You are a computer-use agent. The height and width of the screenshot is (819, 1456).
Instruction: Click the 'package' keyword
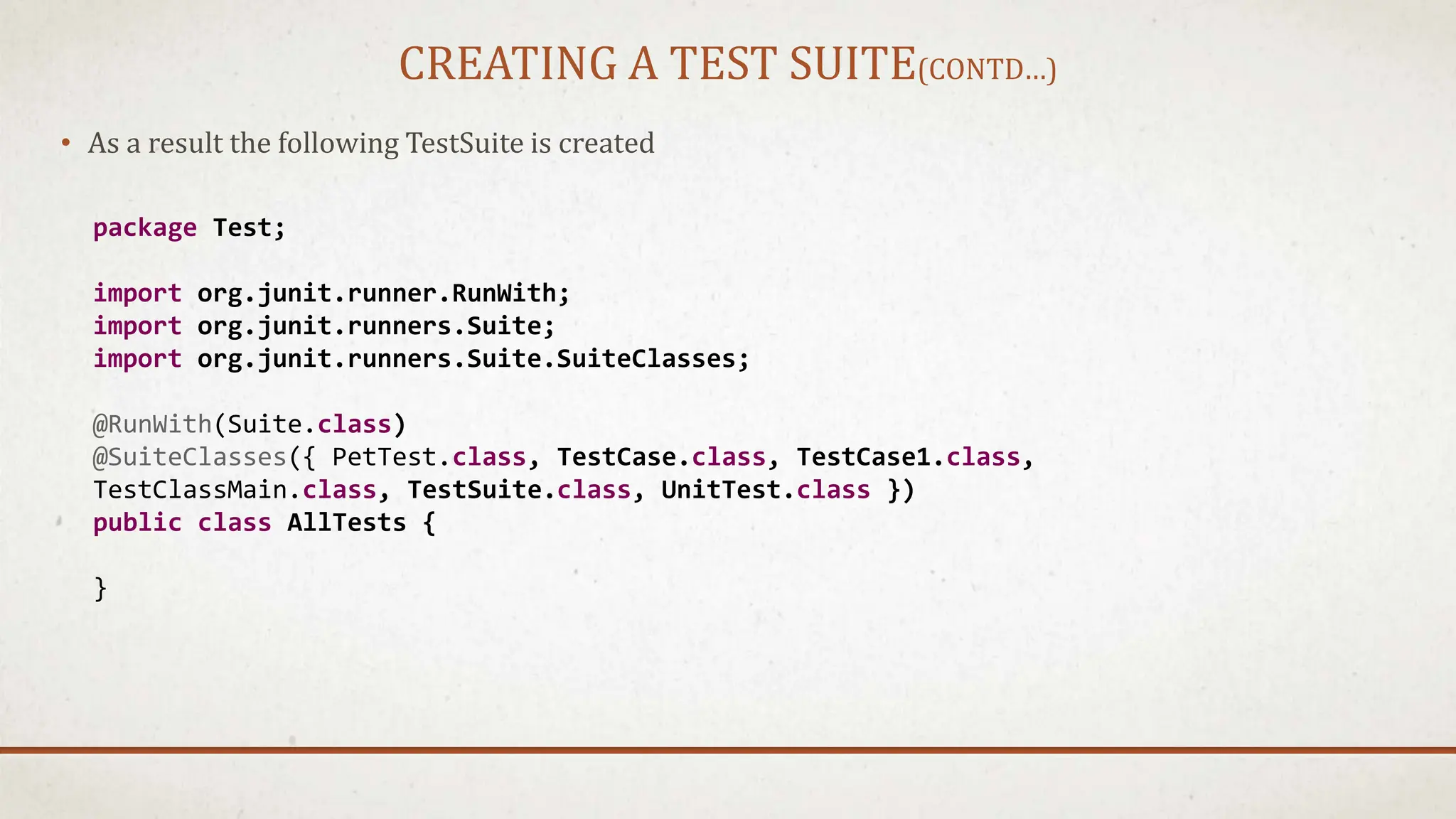tap(145, 228)
